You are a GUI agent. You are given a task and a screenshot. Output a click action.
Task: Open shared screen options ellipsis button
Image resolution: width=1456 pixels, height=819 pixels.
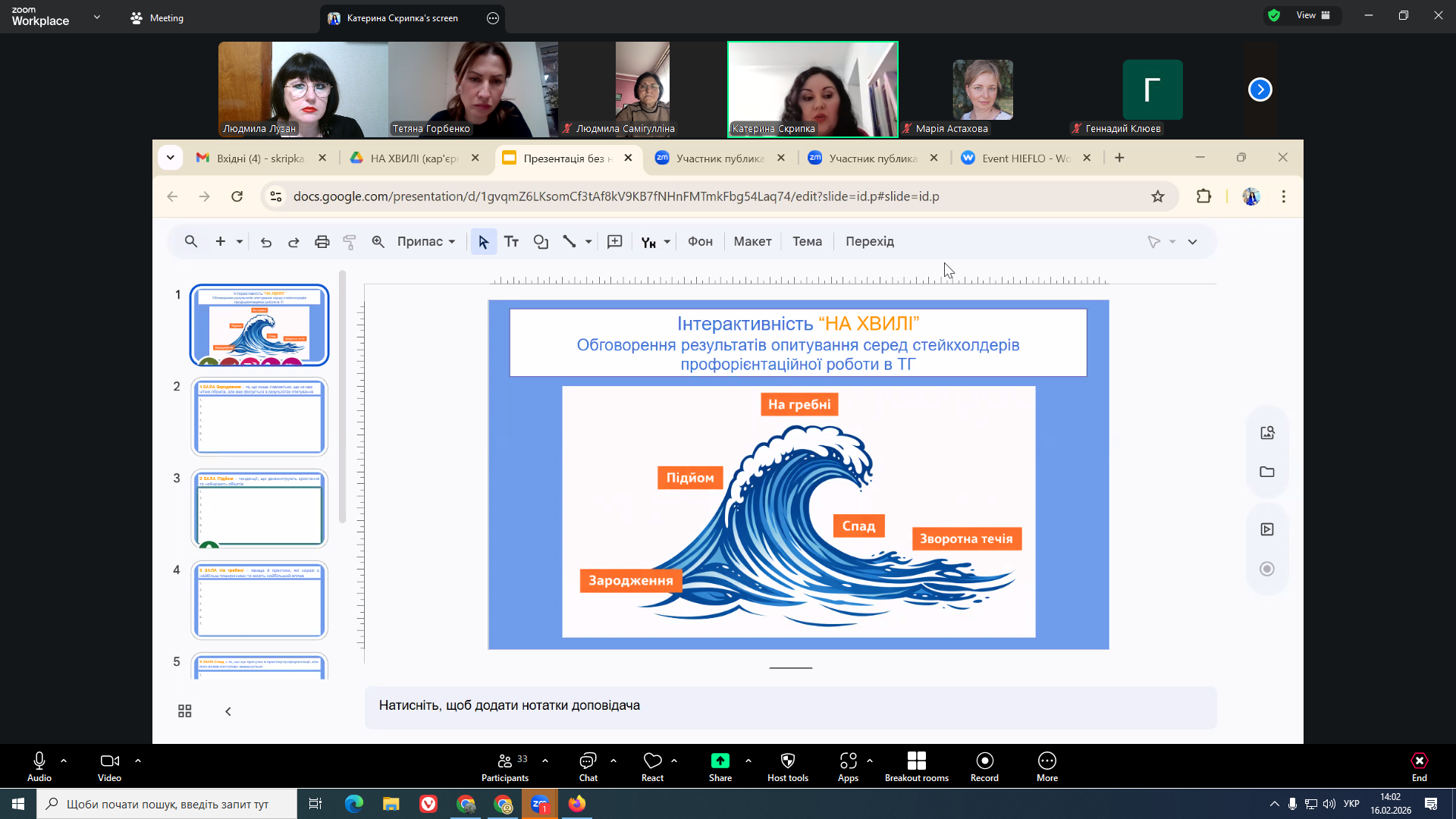tap(493, 18)
